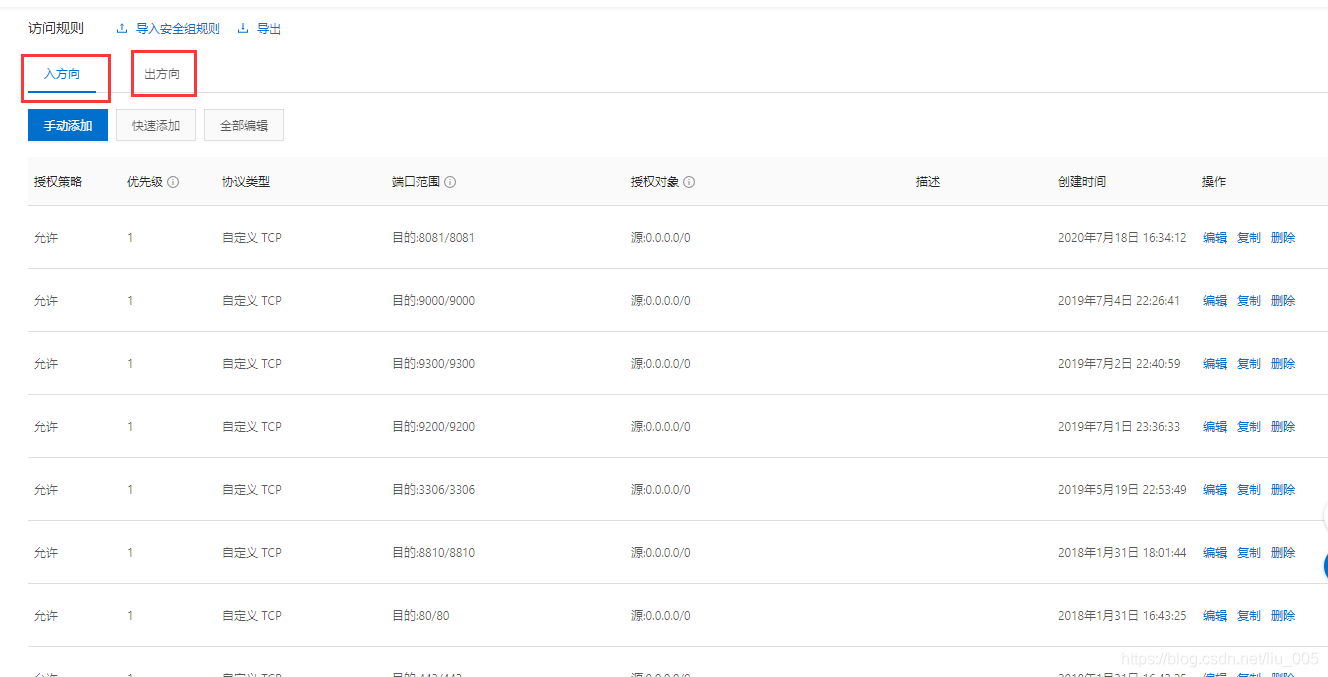Edit the rule for port 3306/3306

pyautogui.click(x=1215, y=490)
